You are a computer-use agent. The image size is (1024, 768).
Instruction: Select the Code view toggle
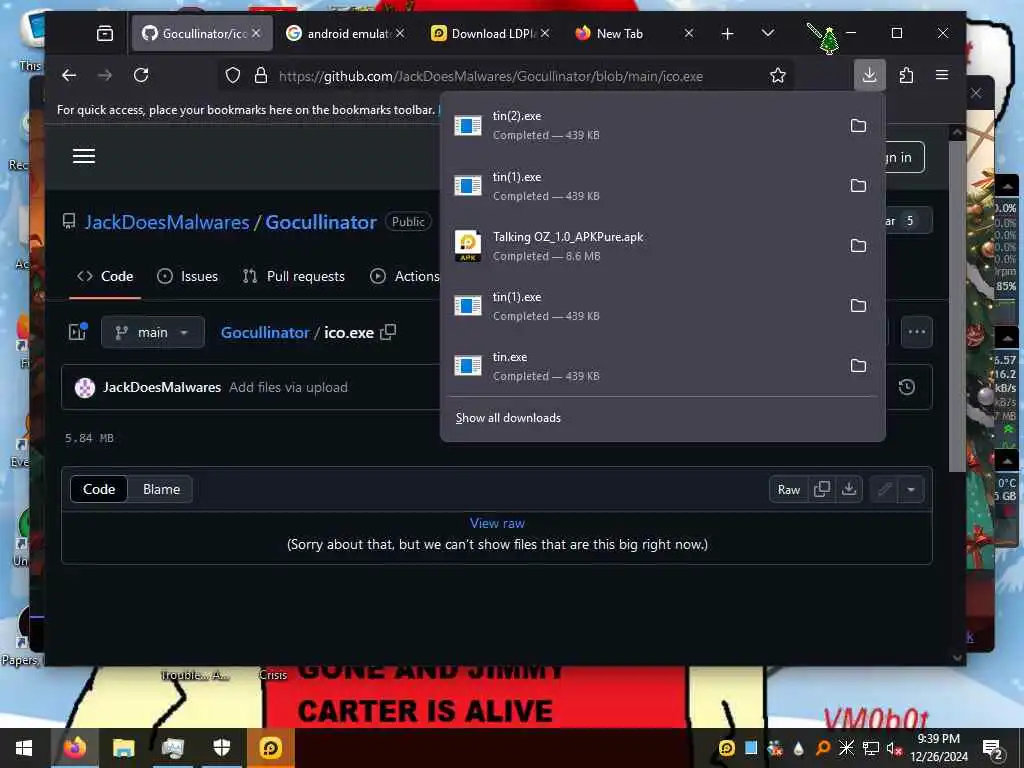(x=99, y=489)
